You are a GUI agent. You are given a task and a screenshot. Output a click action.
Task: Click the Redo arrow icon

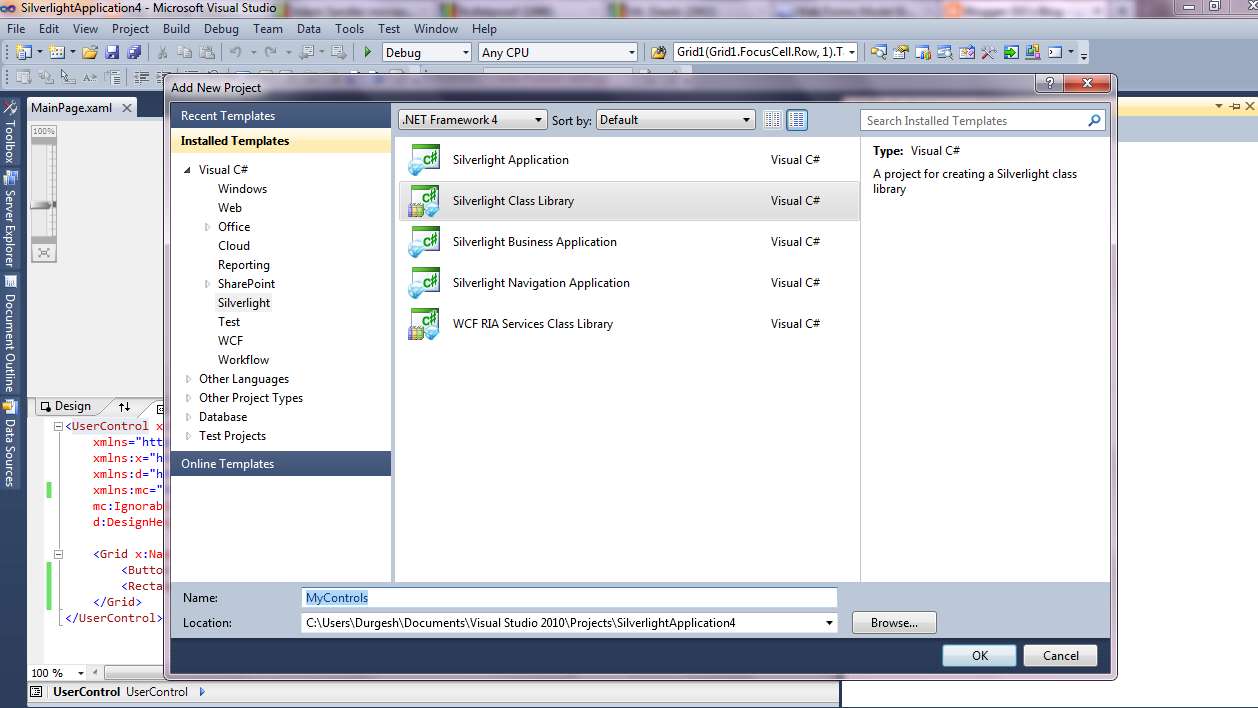point(270,52)
